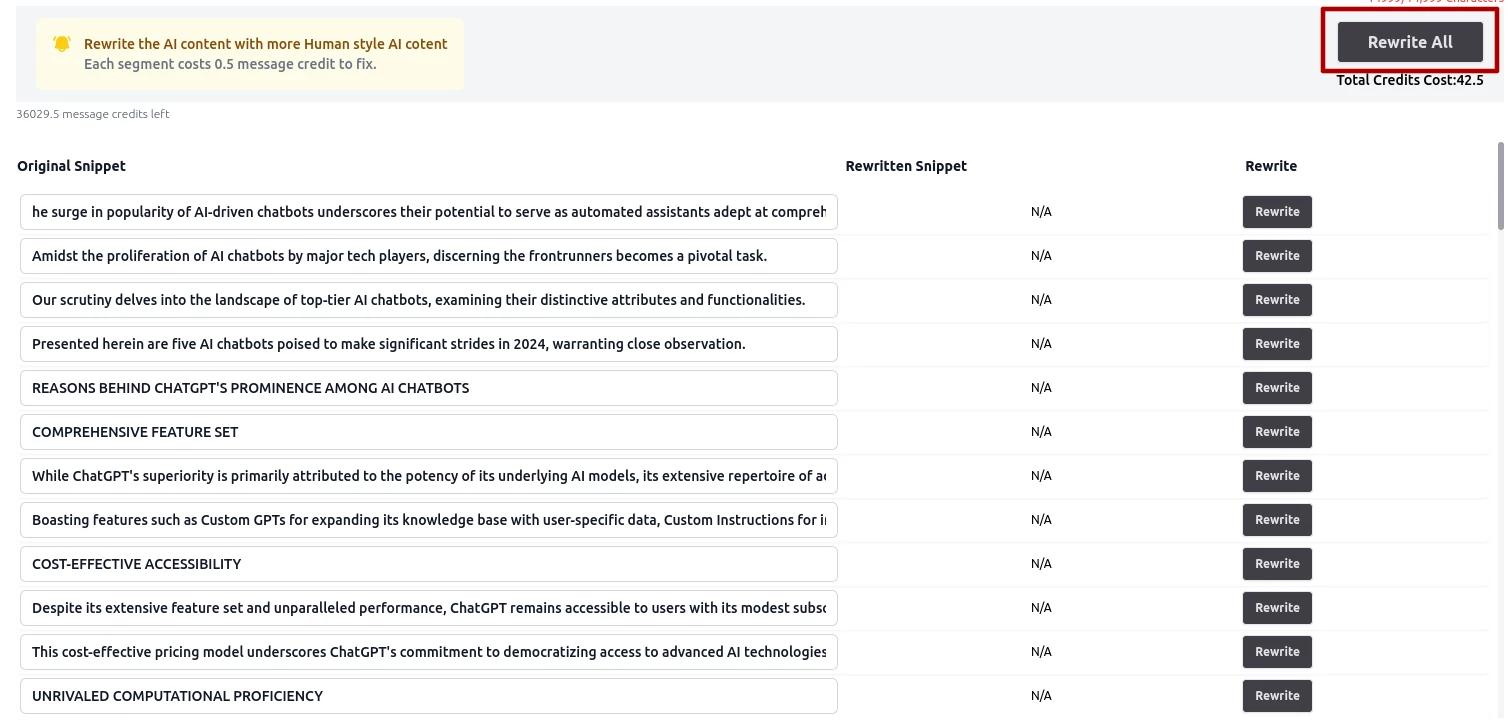Click the 'COMPREHENSIVE FEATURE SET' snippet field
The width and height of the screenshot is (1508, 727).
click(429, 432)
